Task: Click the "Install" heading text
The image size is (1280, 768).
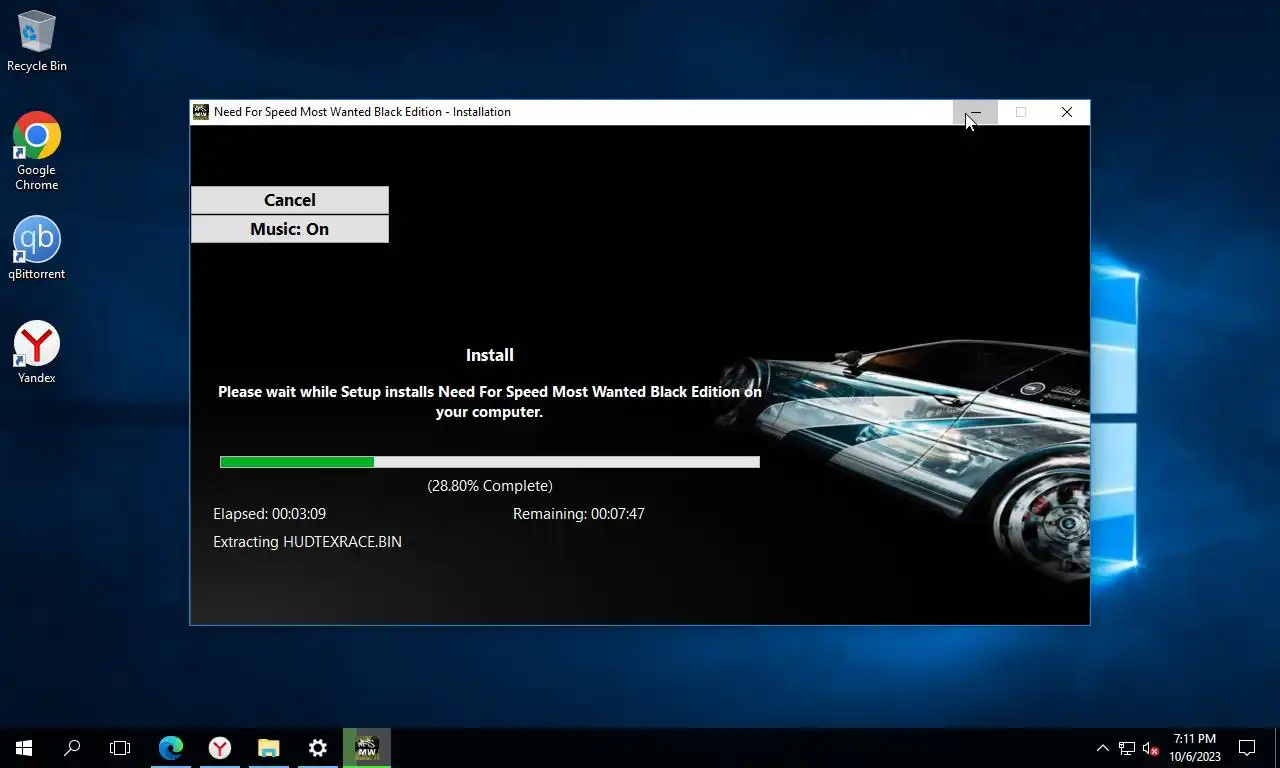Action: tap(490, 355)
